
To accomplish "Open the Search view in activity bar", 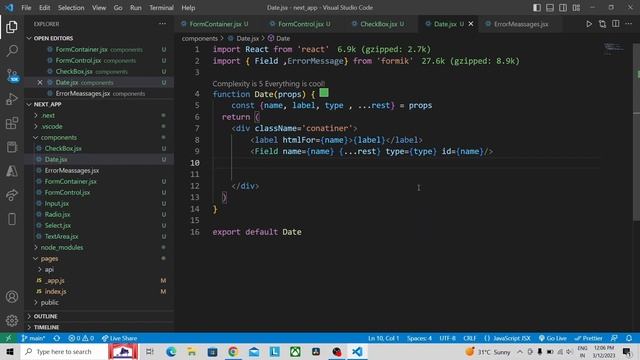I will pyautogui.click(x=12, y=51).
